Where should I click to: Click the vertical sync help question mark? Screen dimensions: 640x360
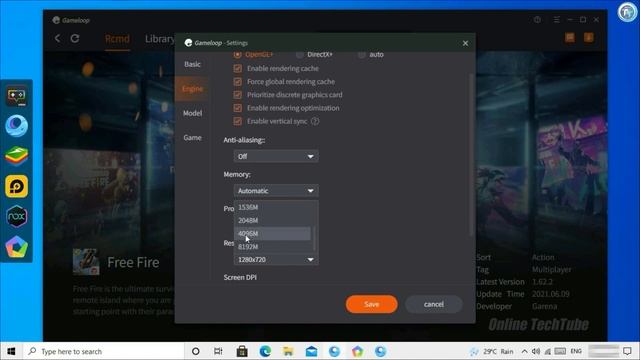(315, 121)
